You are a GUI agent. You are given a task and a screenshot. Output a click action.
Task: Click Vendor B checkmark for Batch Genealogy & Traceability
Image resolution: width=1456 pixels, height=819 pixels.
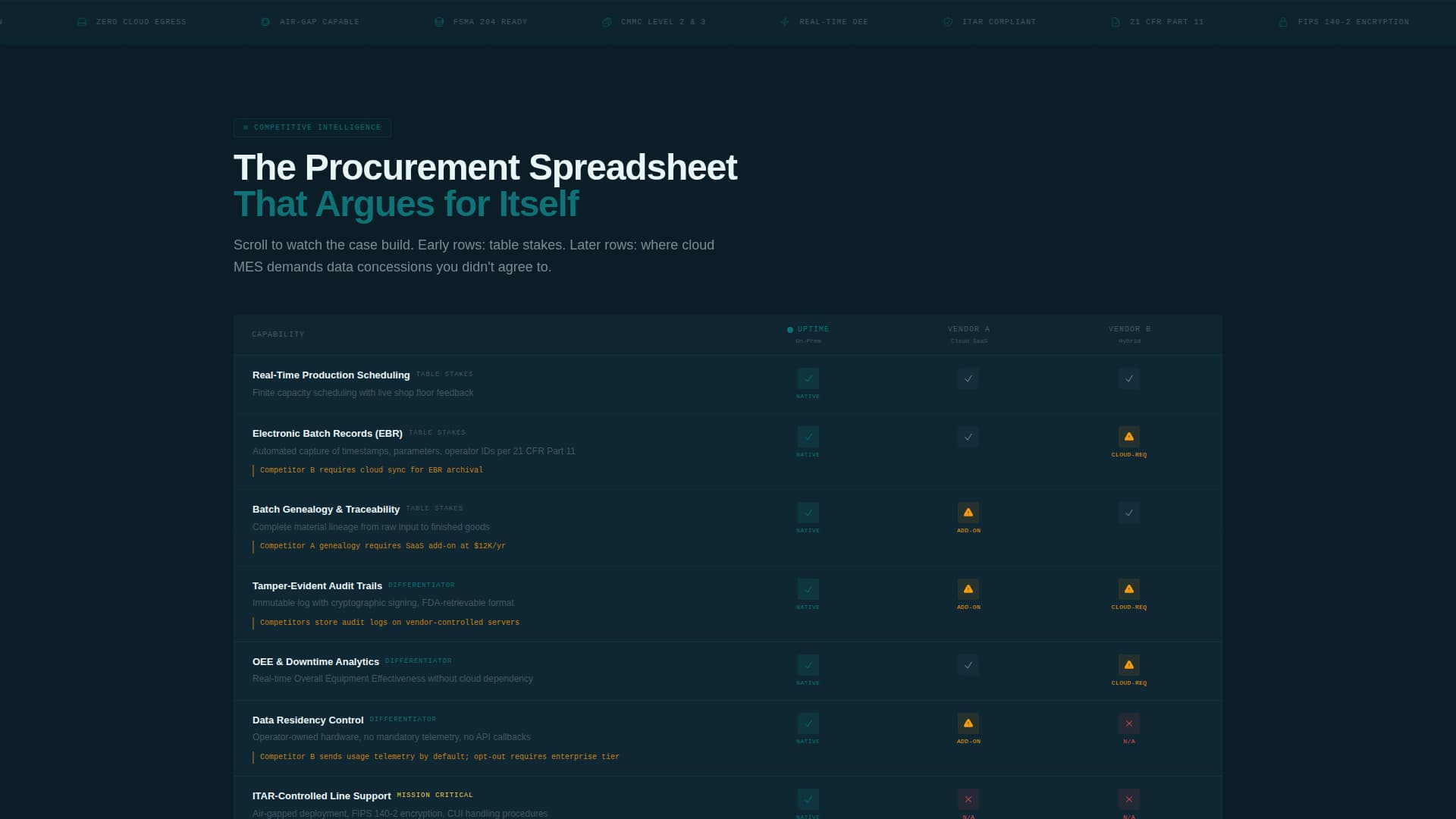point(1129,513)
